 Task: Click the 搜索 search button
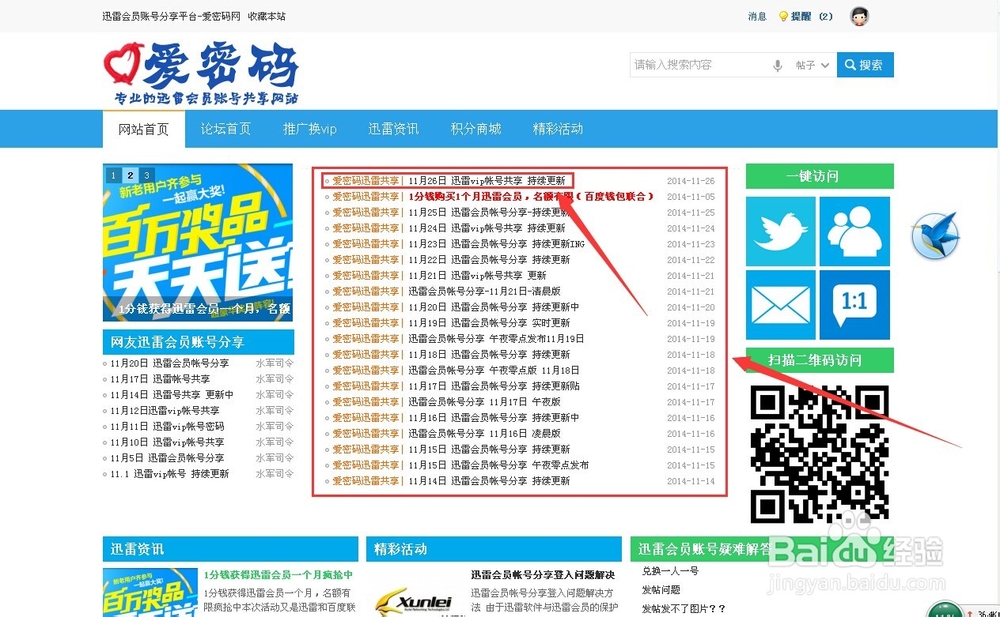coord(865,65)
